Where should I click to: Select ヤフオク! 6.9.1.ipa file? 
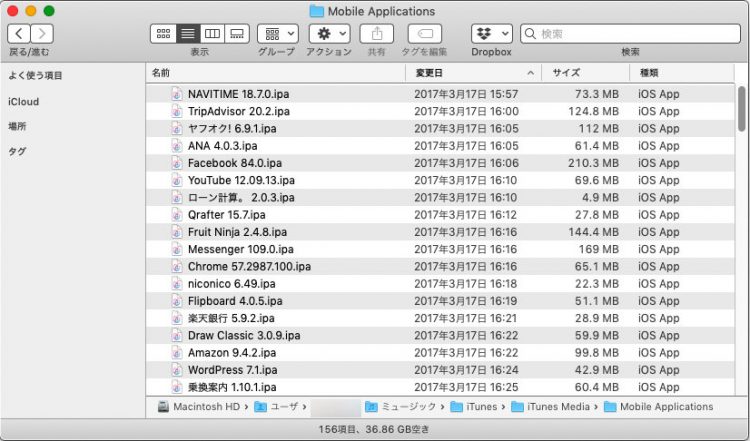440,128
